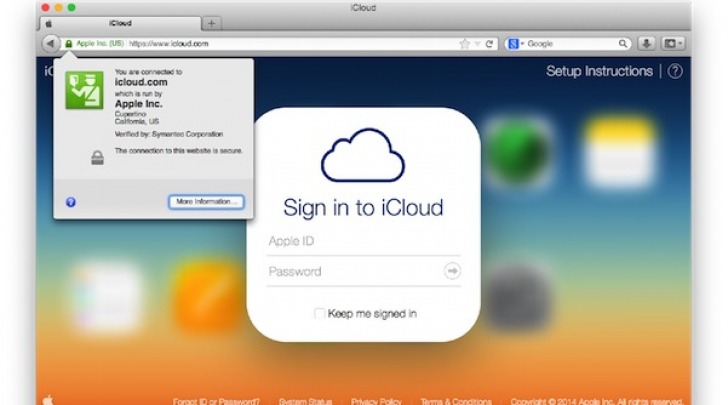Bookmark page with the star icon
728x405 pixels.
(464, 44)
